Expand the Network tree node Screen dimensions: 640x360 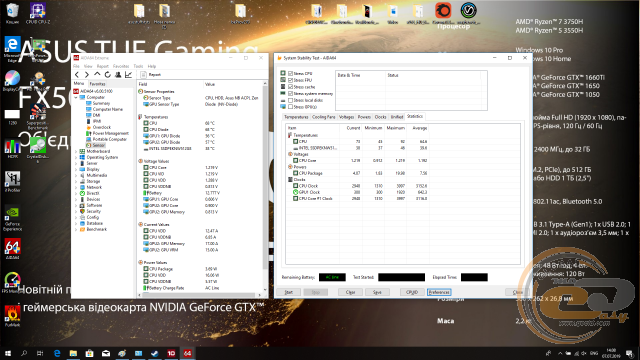click(x=76, y=187)
